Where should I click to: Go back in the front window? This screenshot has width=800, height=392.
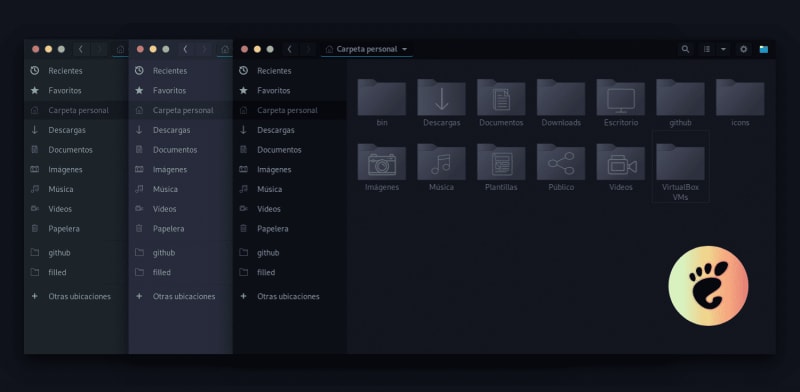pyautogui.click(x=289, y=49)
